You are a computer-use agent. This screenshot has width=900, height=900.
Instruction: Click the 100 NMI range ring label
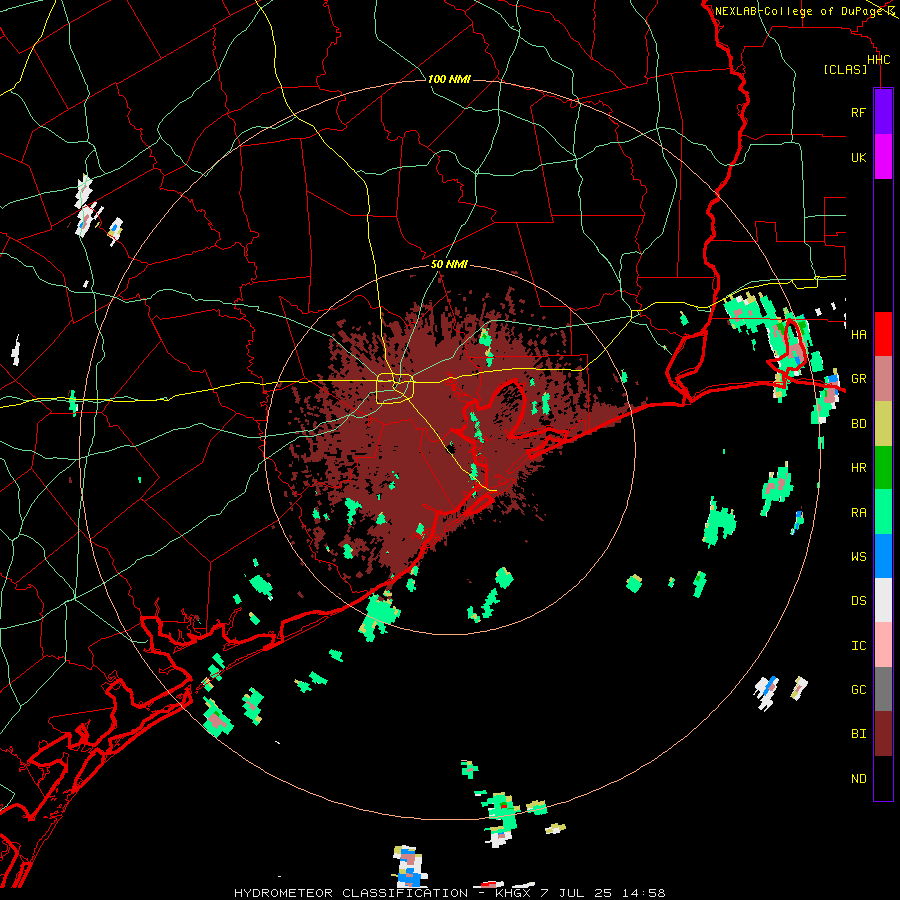pyautogui.click(x=449, y=79)
